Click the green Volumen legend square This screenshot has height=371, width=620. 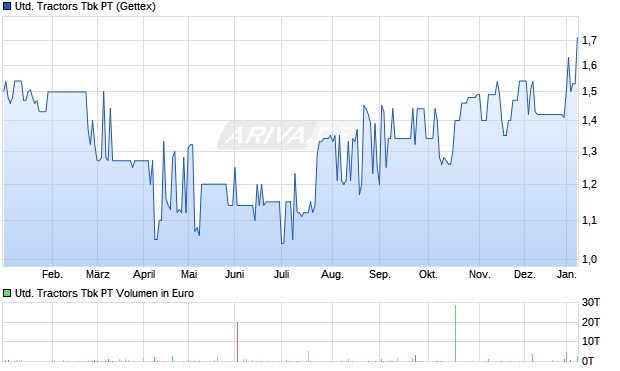pyautogui.click(x=7, y=293)
